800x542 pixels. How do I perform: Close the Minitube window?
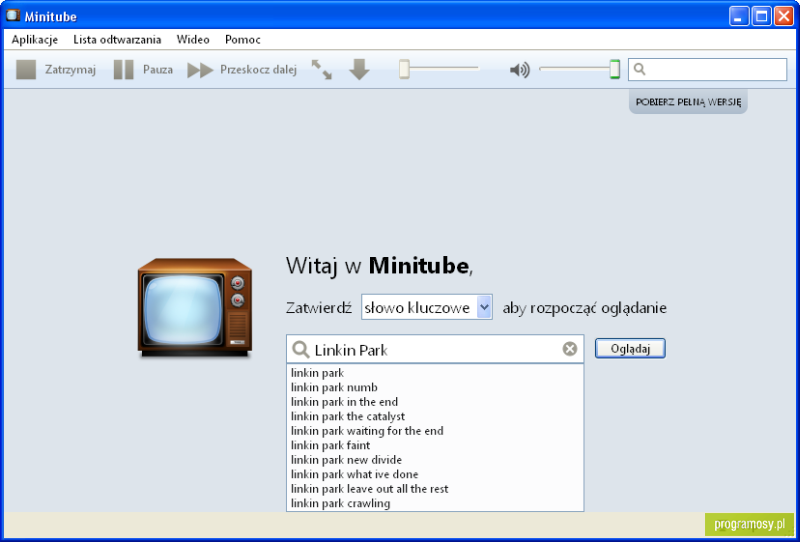click(784, 16)
